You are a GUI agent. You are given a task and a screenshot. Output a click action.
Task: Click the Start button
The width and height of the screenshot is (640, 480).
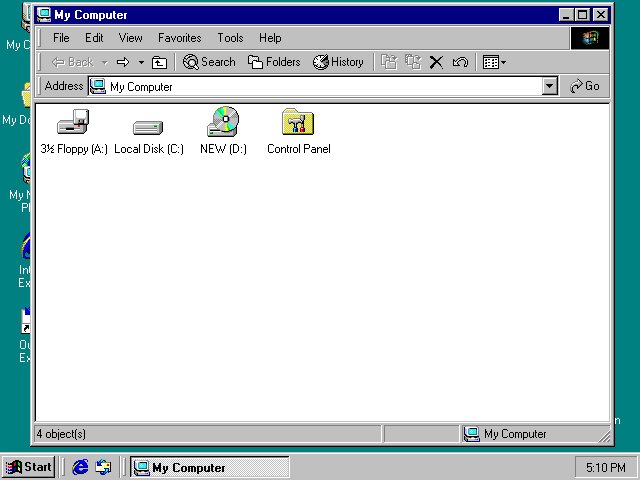click(28, 467)
